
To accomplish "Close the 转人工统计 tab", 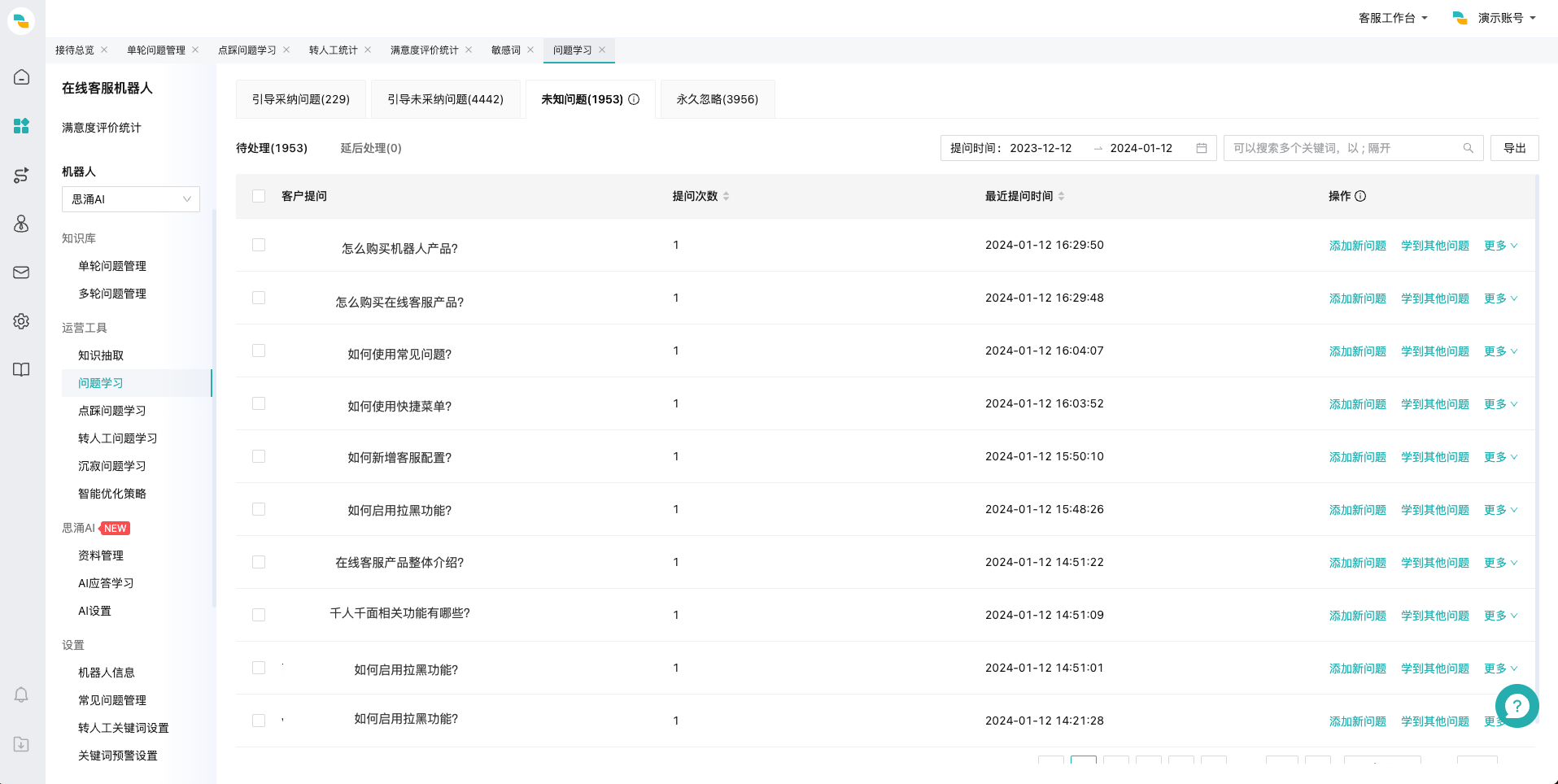I will pyautogui.click(x=368, y=50).
